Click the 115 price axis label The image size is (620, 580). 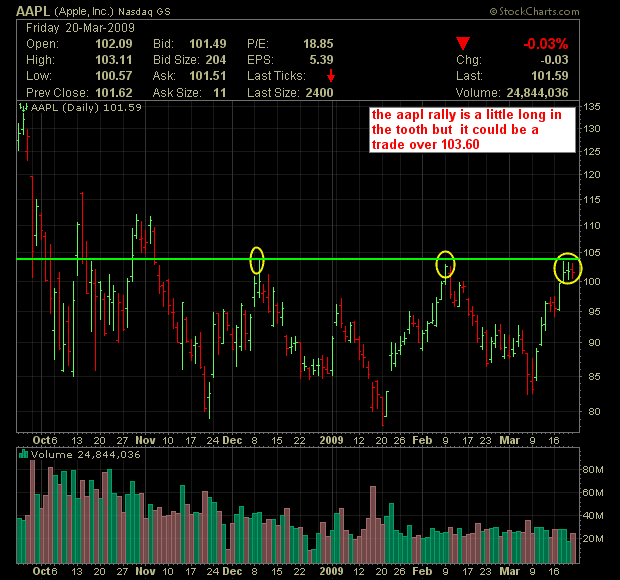pos(592,200)
